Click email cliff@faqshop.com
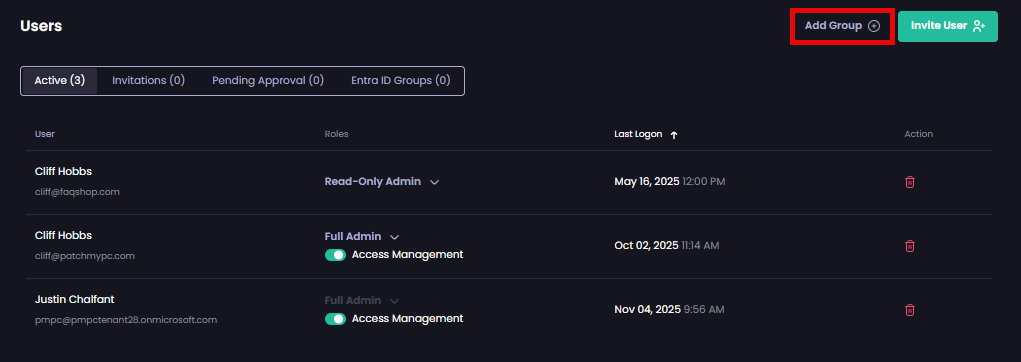Image resolution: width=1021 pixels, height=362 pixels. (77, 192)
